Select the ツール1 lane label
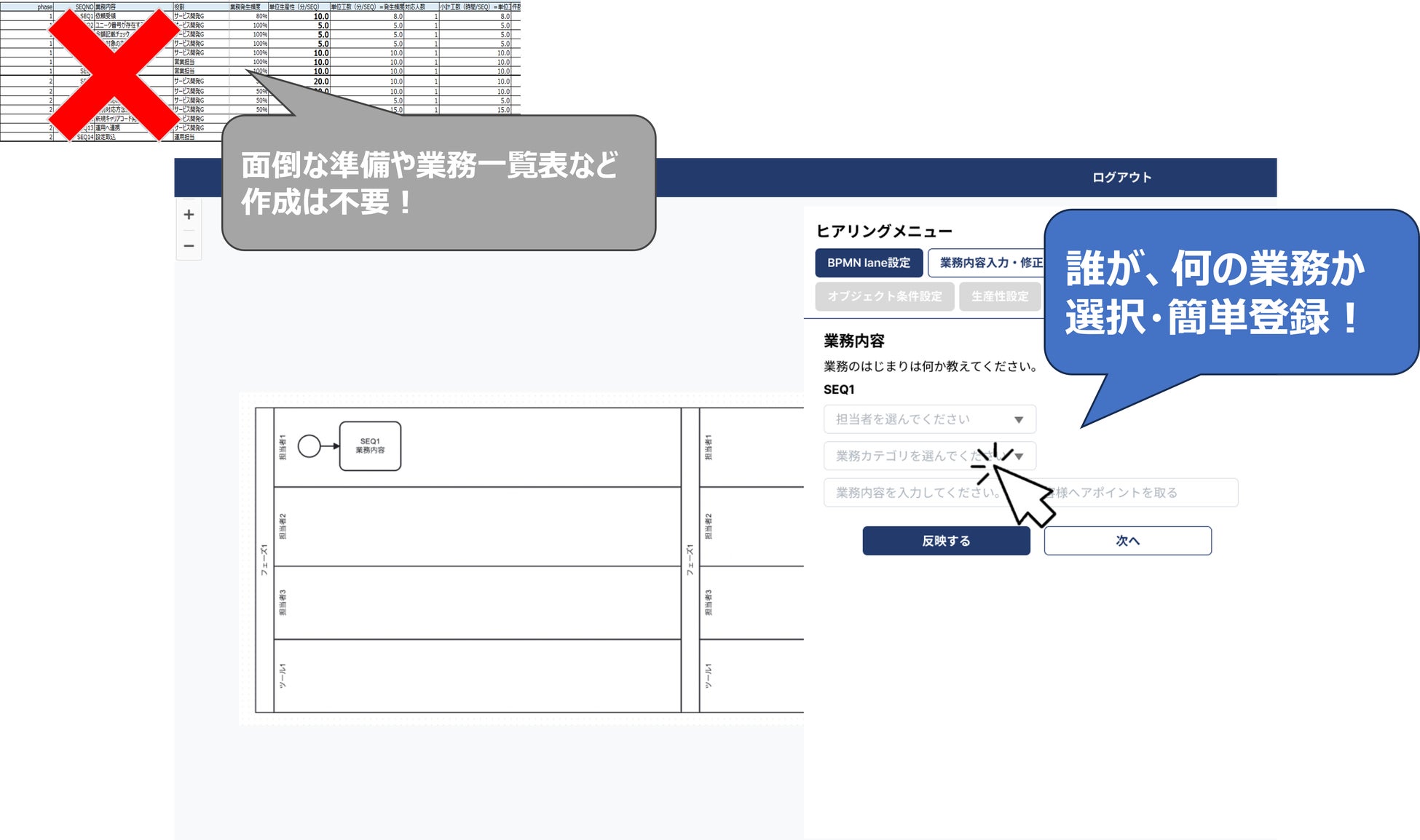 click(283, 675)
